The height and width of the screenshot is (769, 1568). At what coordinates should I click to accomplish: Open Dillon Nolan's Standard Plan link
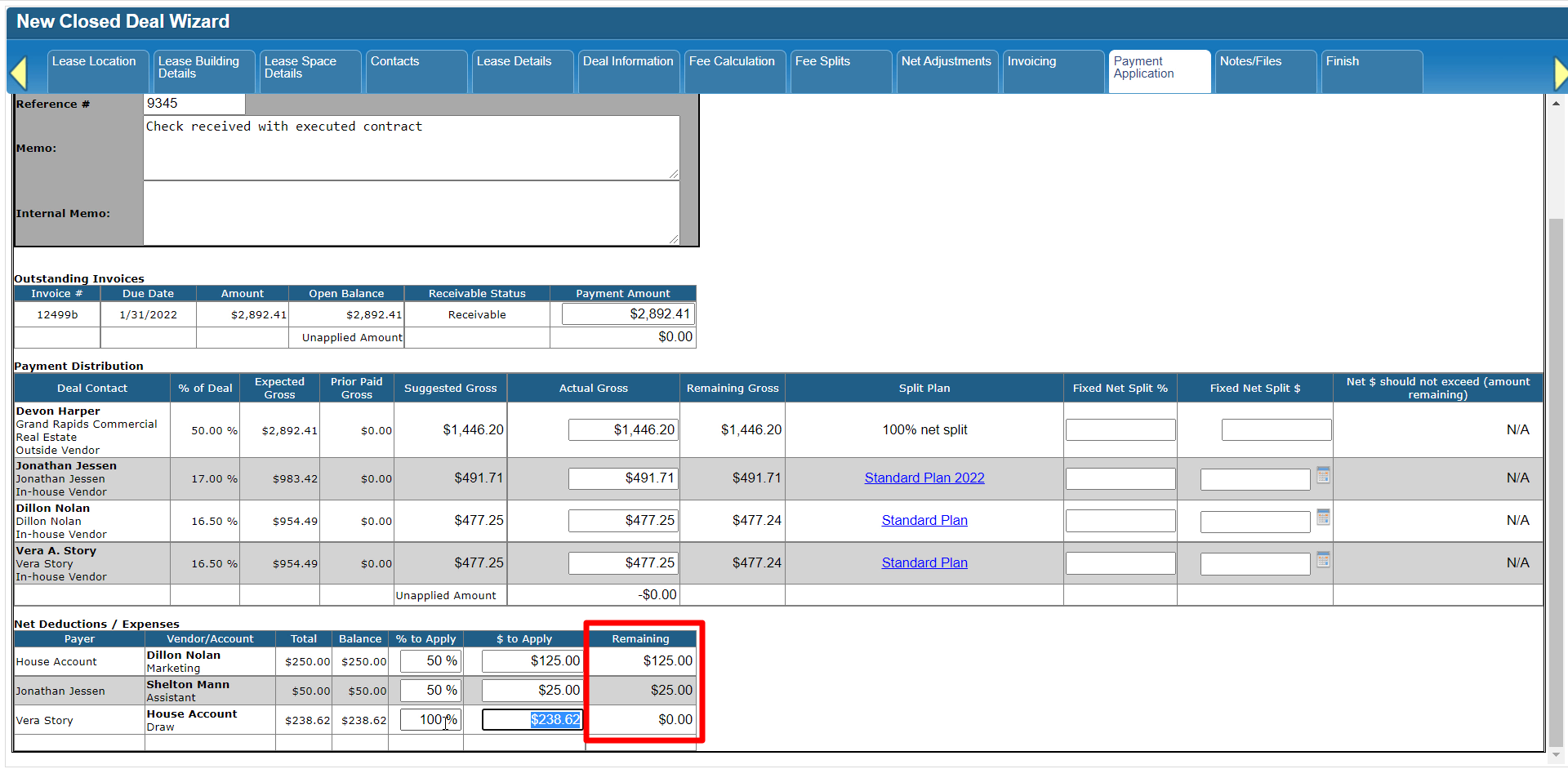pyautogui.click(x=924, y=521)
